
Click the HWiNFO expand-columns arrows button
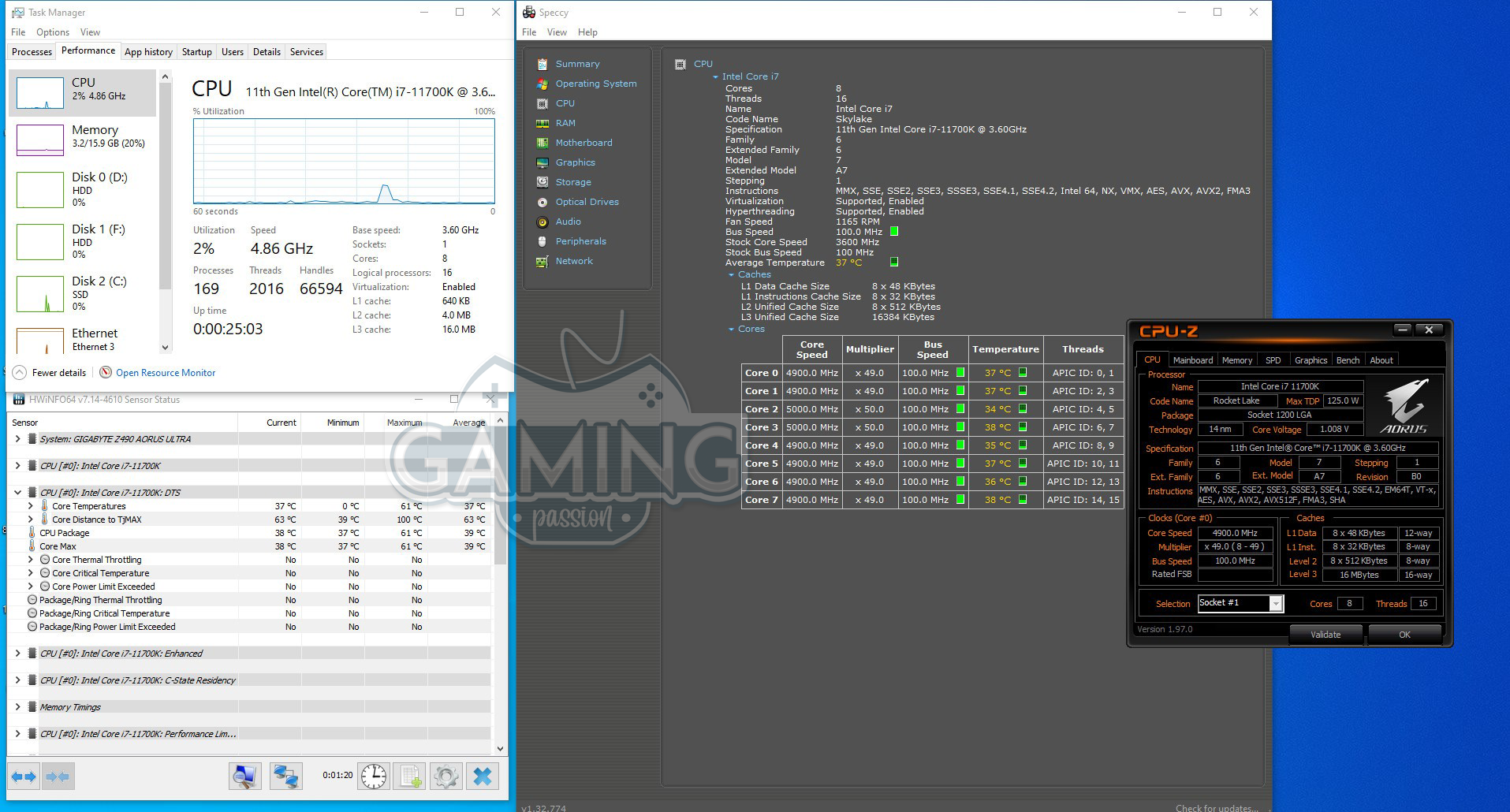coord(24,777)
